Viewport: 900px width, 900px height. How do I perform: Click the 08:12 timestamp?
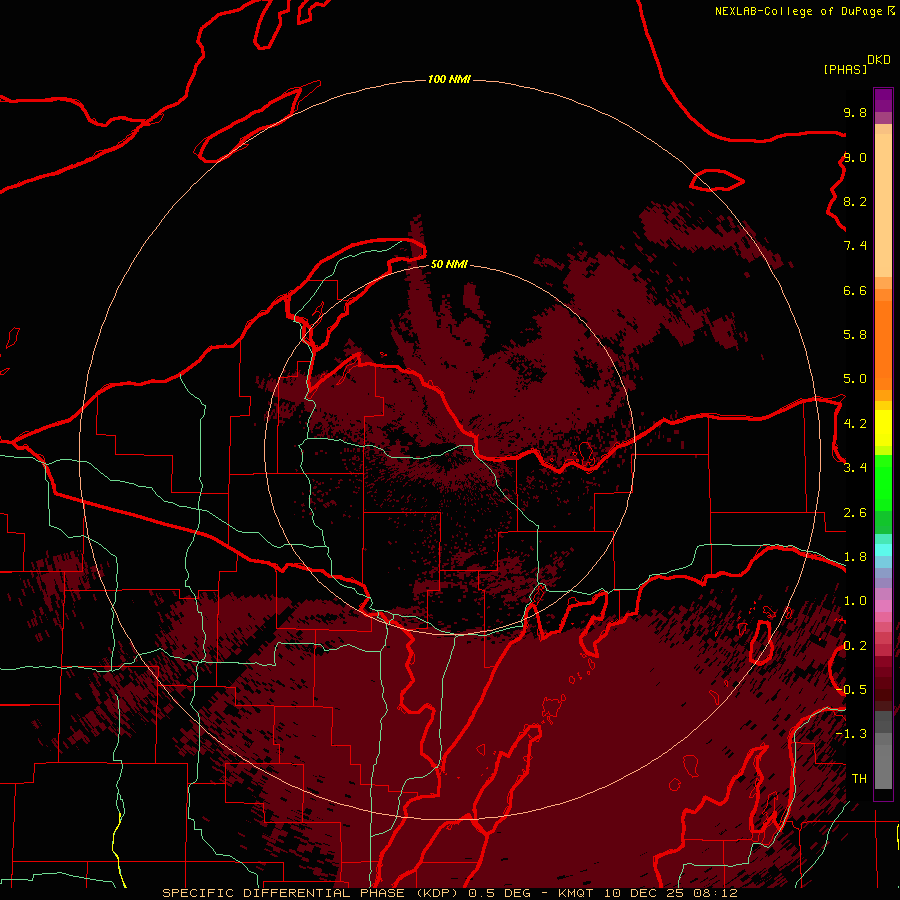[715, 893]
